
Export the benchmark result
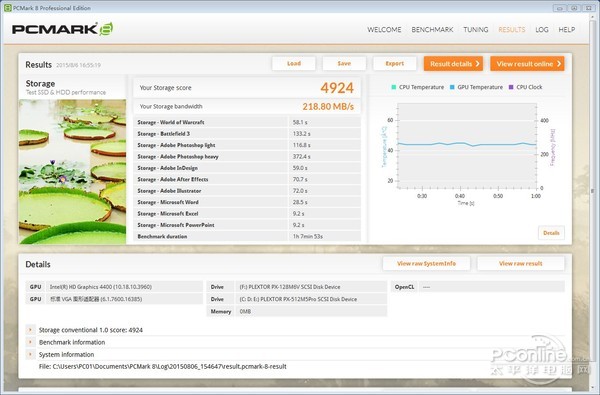(x=395, y=64)
